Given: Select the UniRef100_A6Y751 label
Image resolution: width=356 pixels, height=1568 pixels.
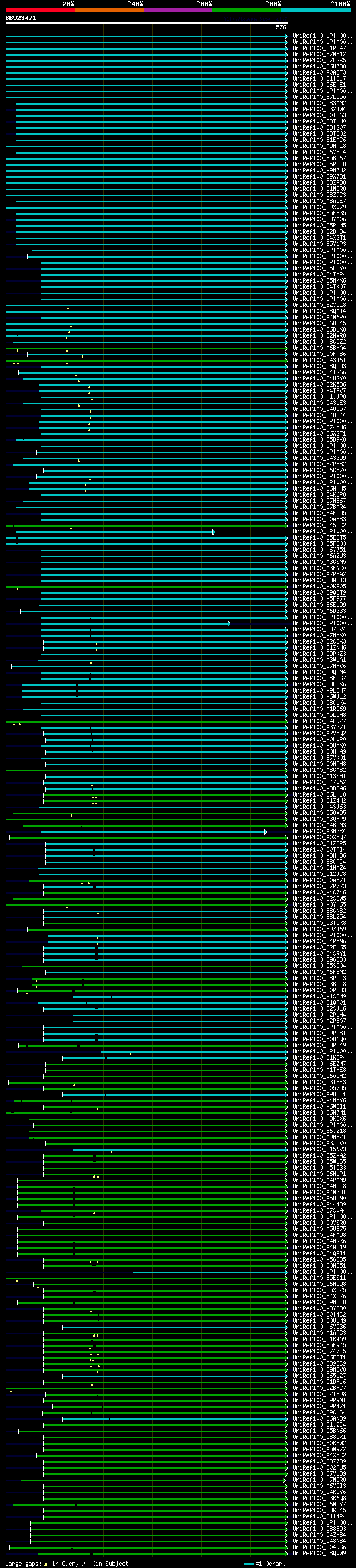Looking at the screenshot, I should (319, 550).
